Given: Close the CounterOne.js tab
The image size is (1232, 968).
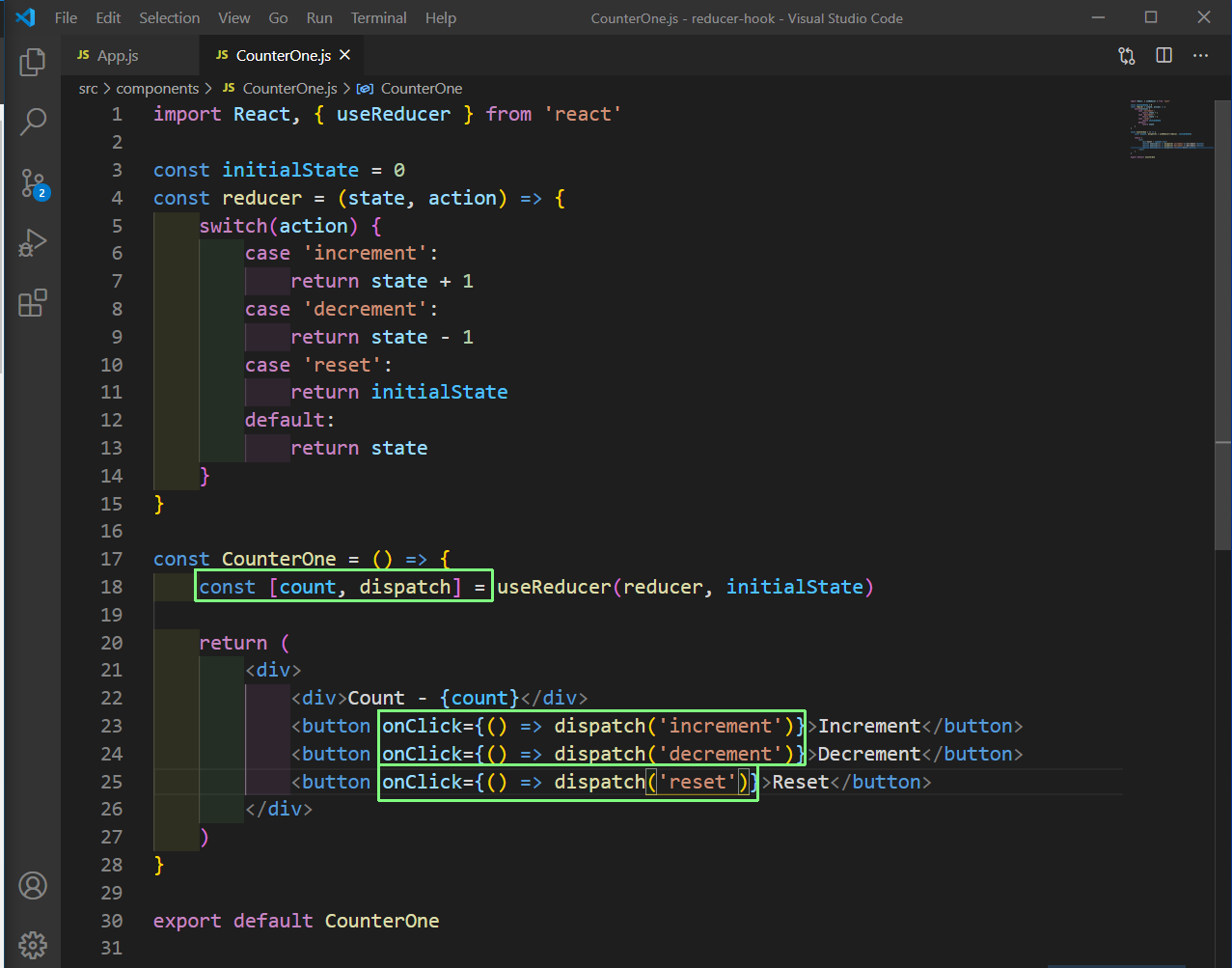Looking at the screenshot, I should 345,55.
